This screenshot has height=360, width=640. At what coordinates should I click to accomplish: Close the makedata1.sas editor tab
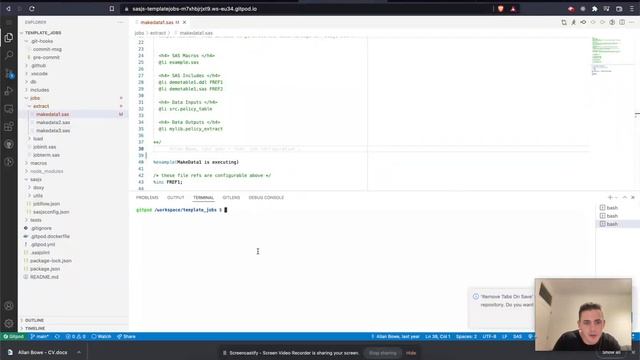click(x=184, y=22)
